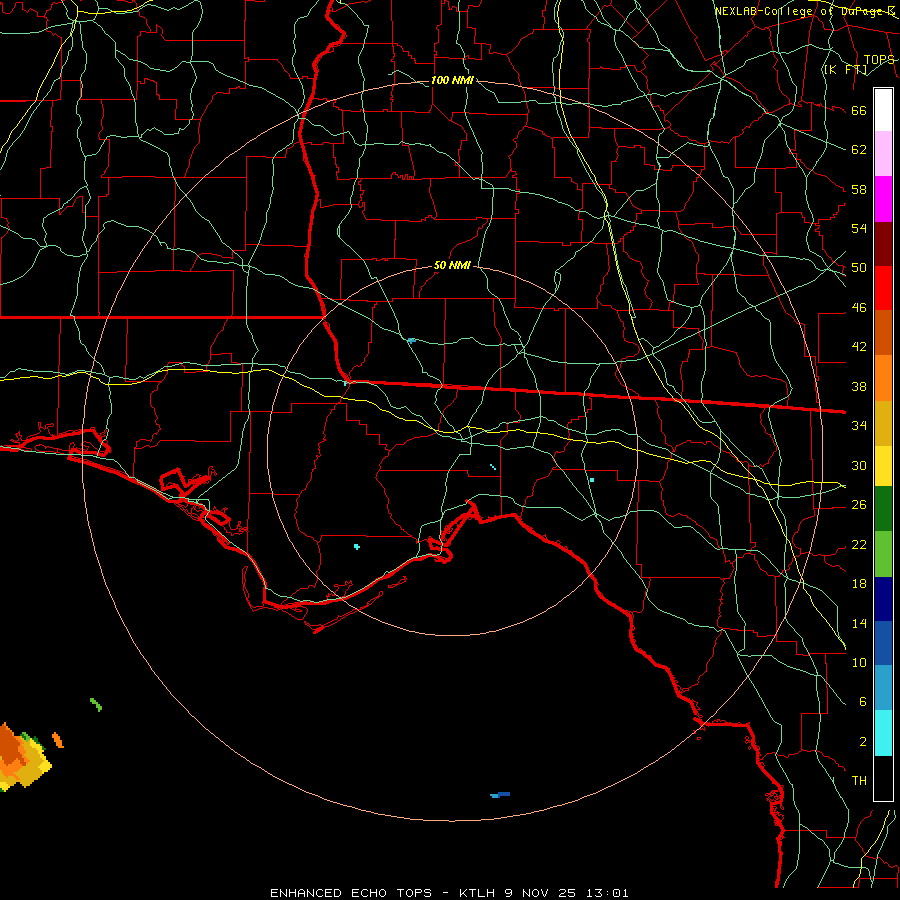Click the "KTLH" station identifier in caption

click(476, 893)
